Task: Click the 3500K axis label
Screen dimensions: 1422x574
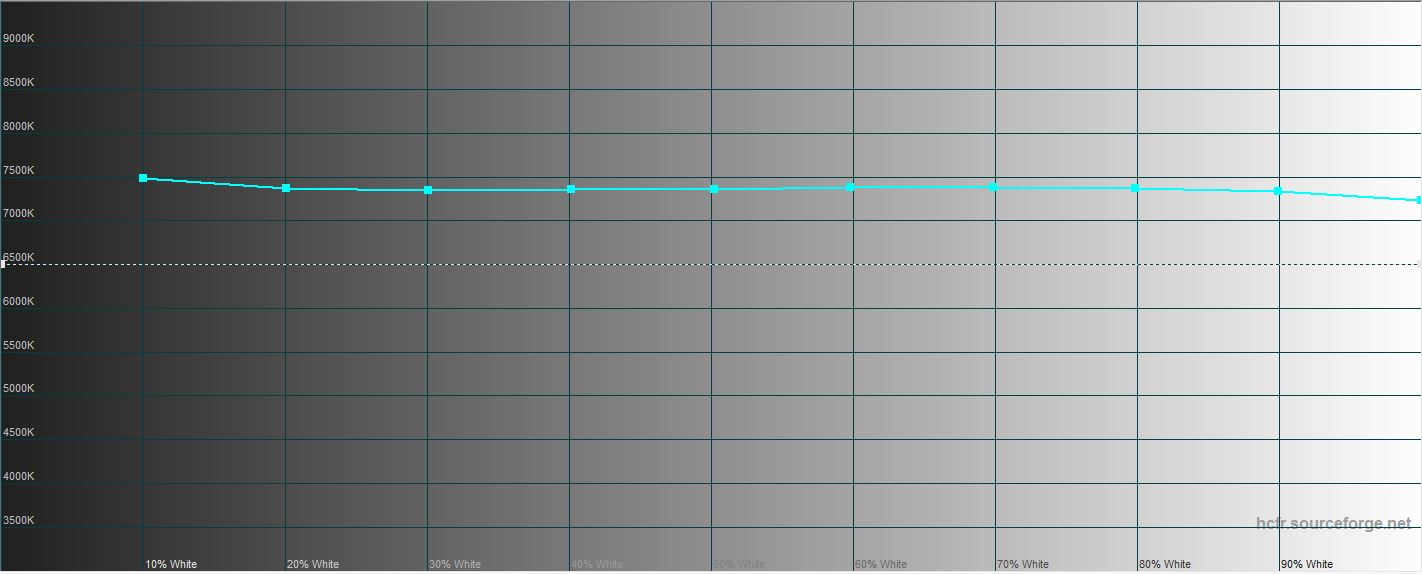Action: coord(19,520)
